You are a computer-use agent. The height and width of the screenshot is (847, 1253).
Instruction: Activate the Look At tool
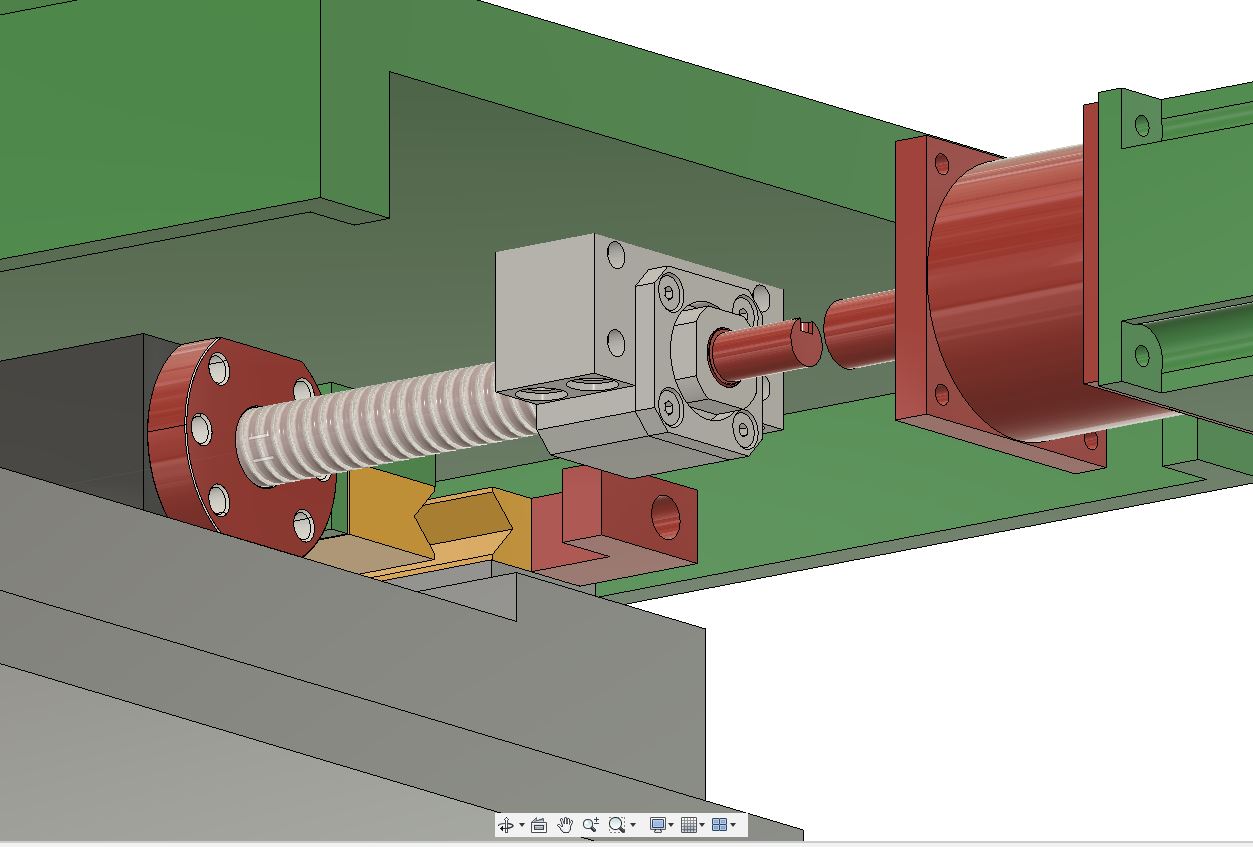coord(539,825)
